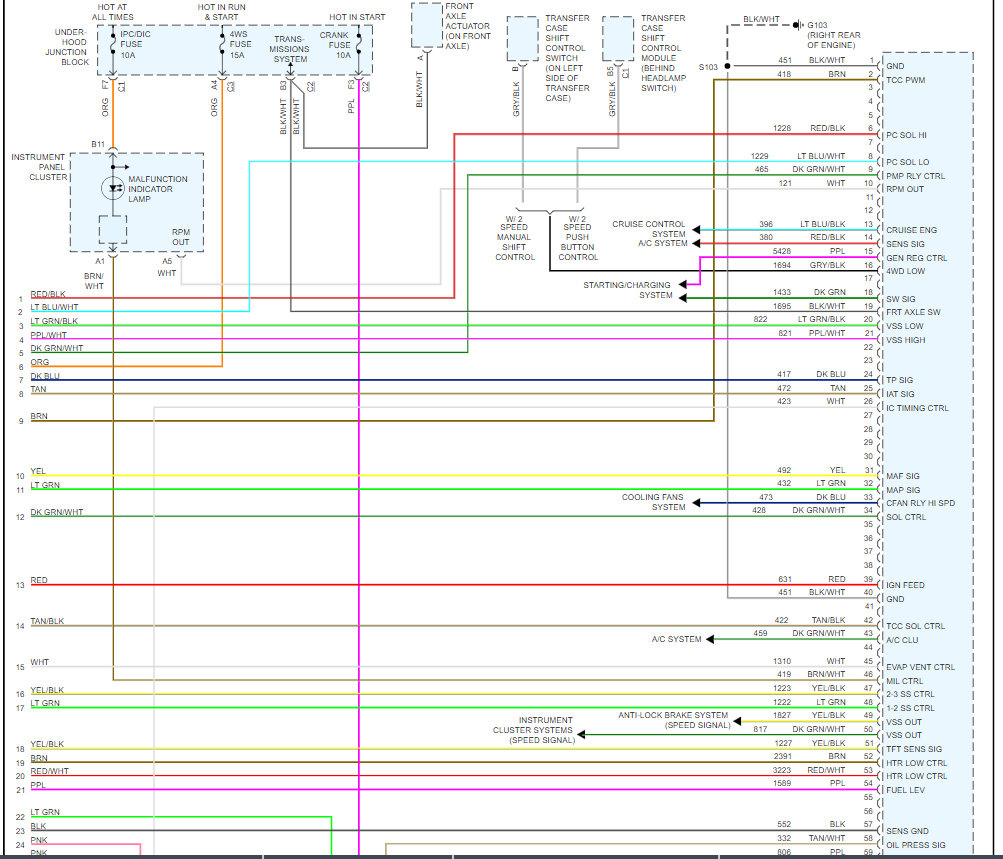Select the 'SENS GND' pin label
This screenshot has width=1003, height=859.
point(907,831)
